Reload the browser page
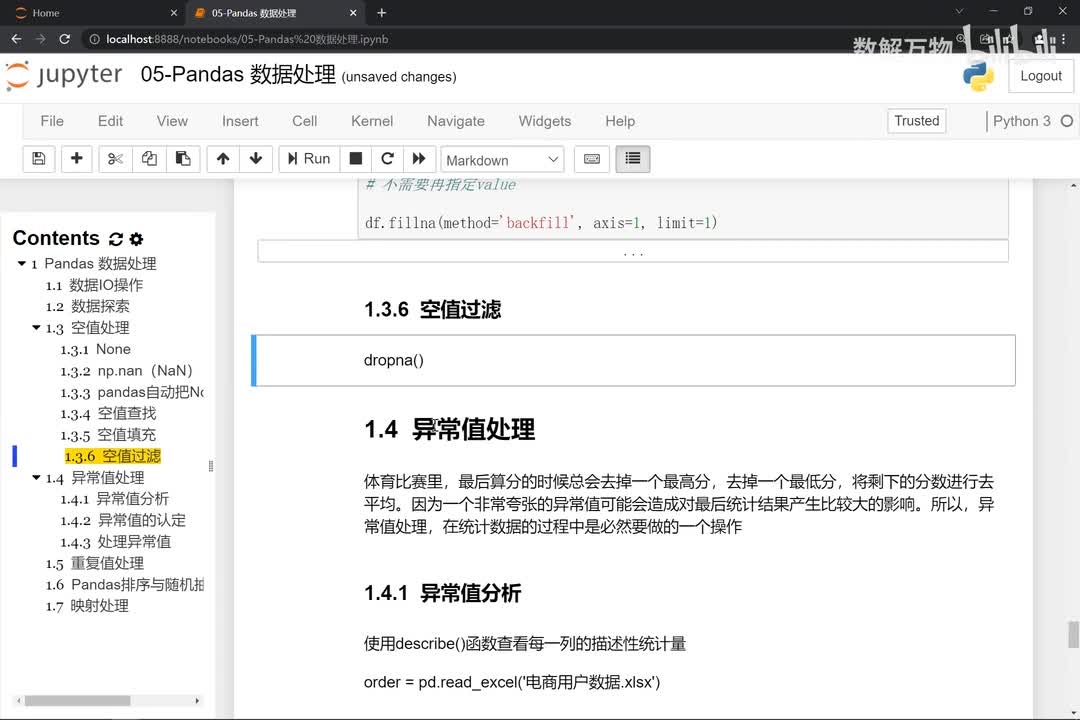This screenshot has height=720, width=1080. [65, 39]
